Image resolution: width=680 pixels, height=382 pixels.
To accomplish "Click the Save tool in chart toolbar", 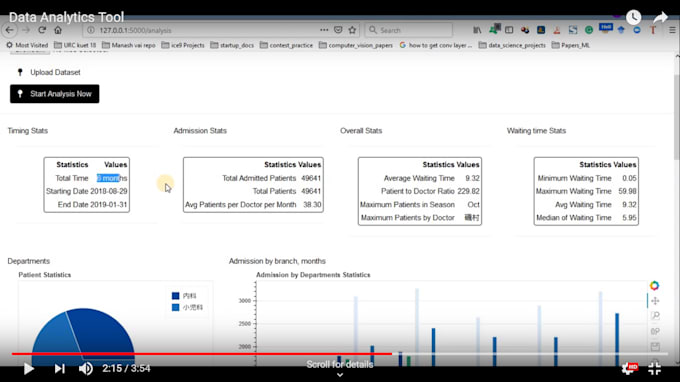I will tap(655, 346).
